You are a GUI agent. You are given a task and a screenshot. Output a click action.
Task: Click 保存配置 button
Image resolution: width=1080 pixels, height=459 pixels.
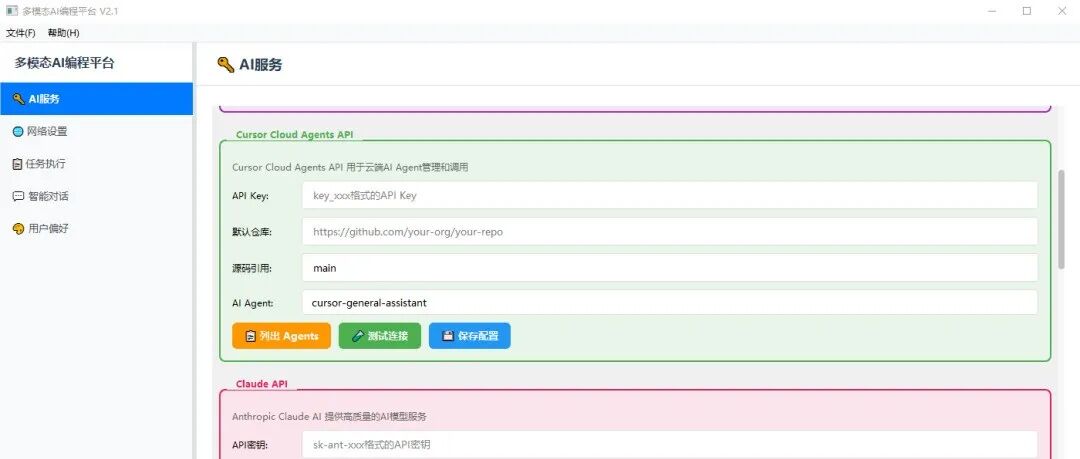pyautogui.click(x=470, y=336)
